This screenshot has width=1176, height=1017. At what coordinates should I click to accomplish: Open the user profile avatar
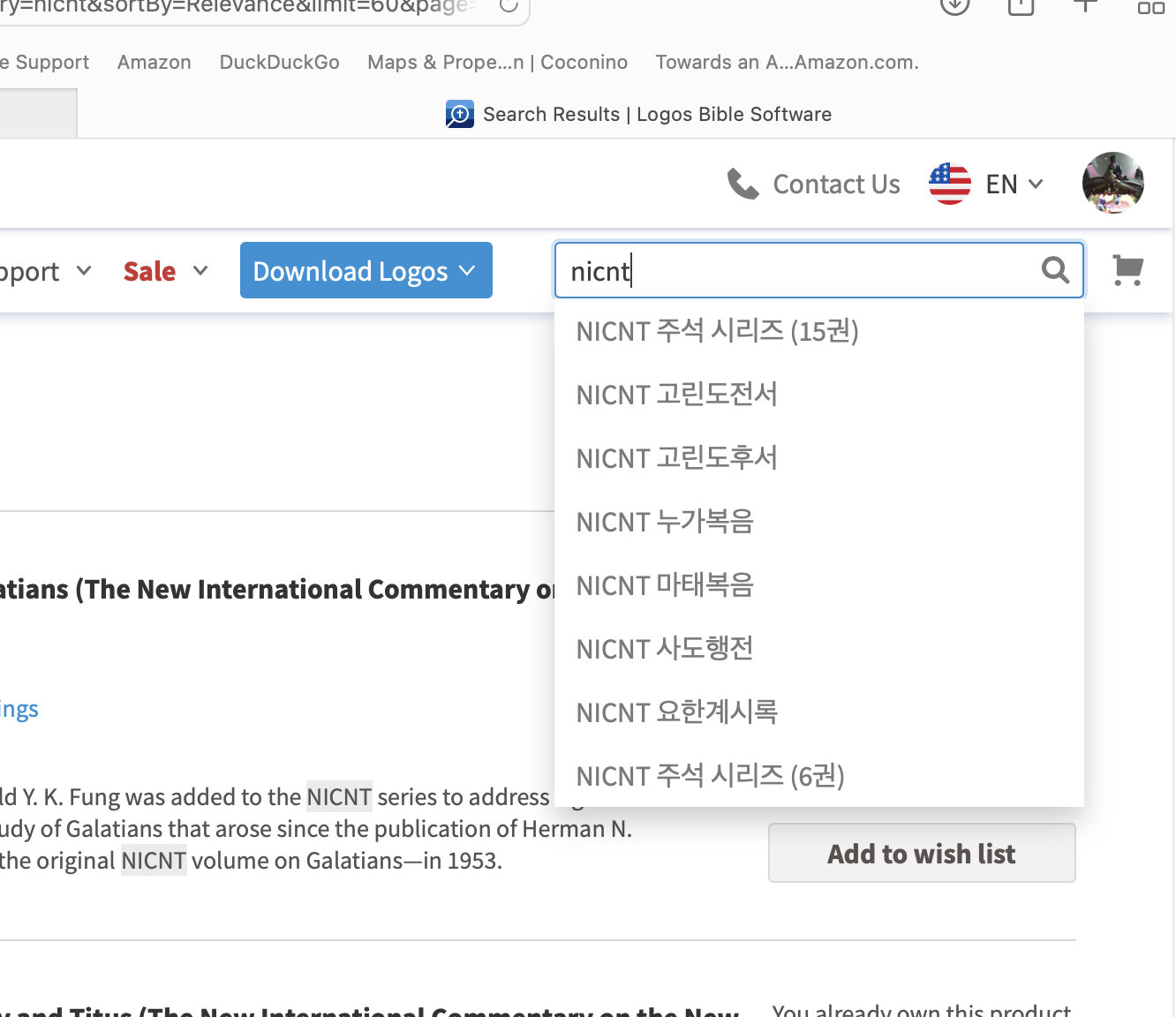point(1112,183)
